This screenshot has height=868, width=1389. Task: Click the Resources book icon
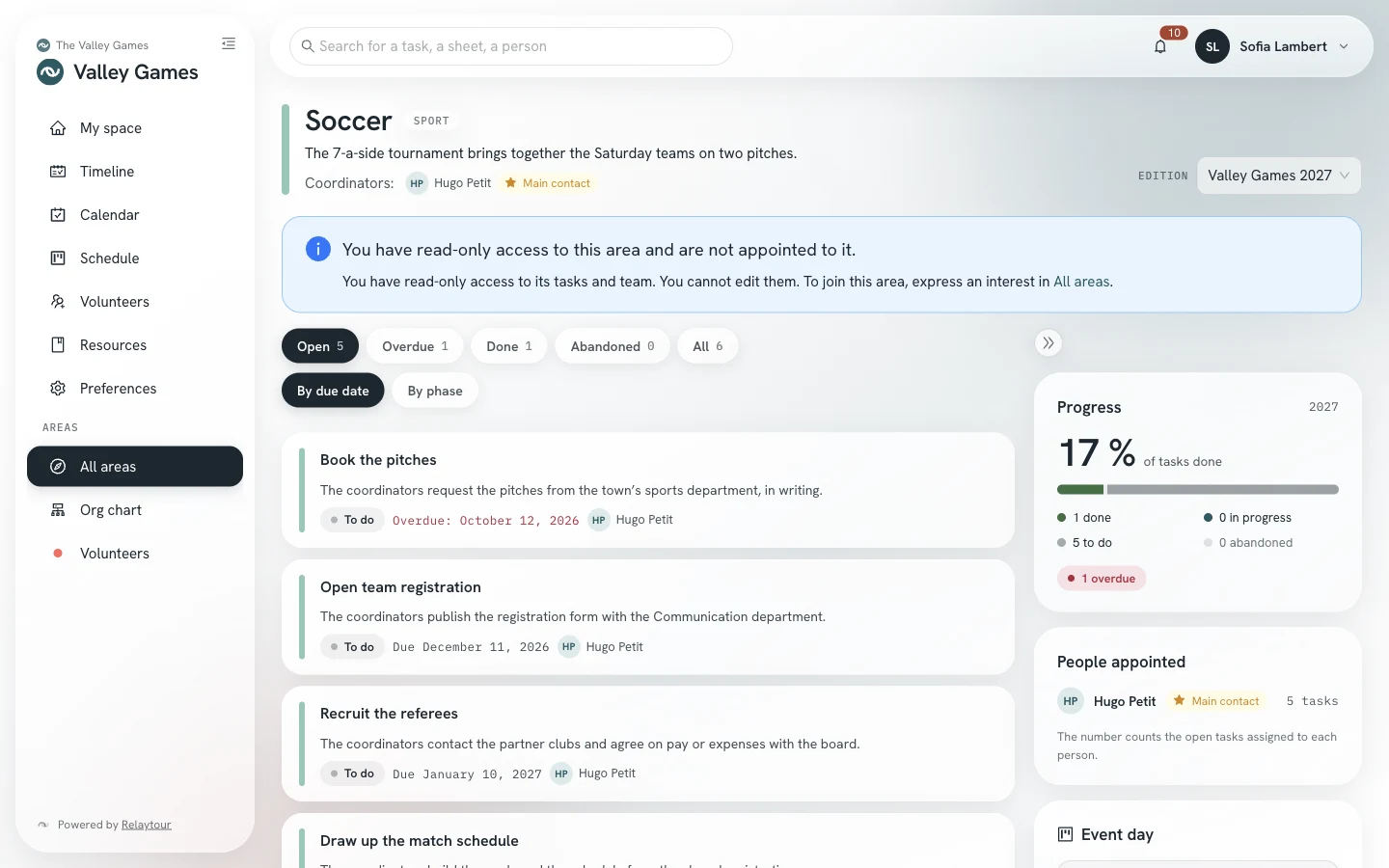58,345
